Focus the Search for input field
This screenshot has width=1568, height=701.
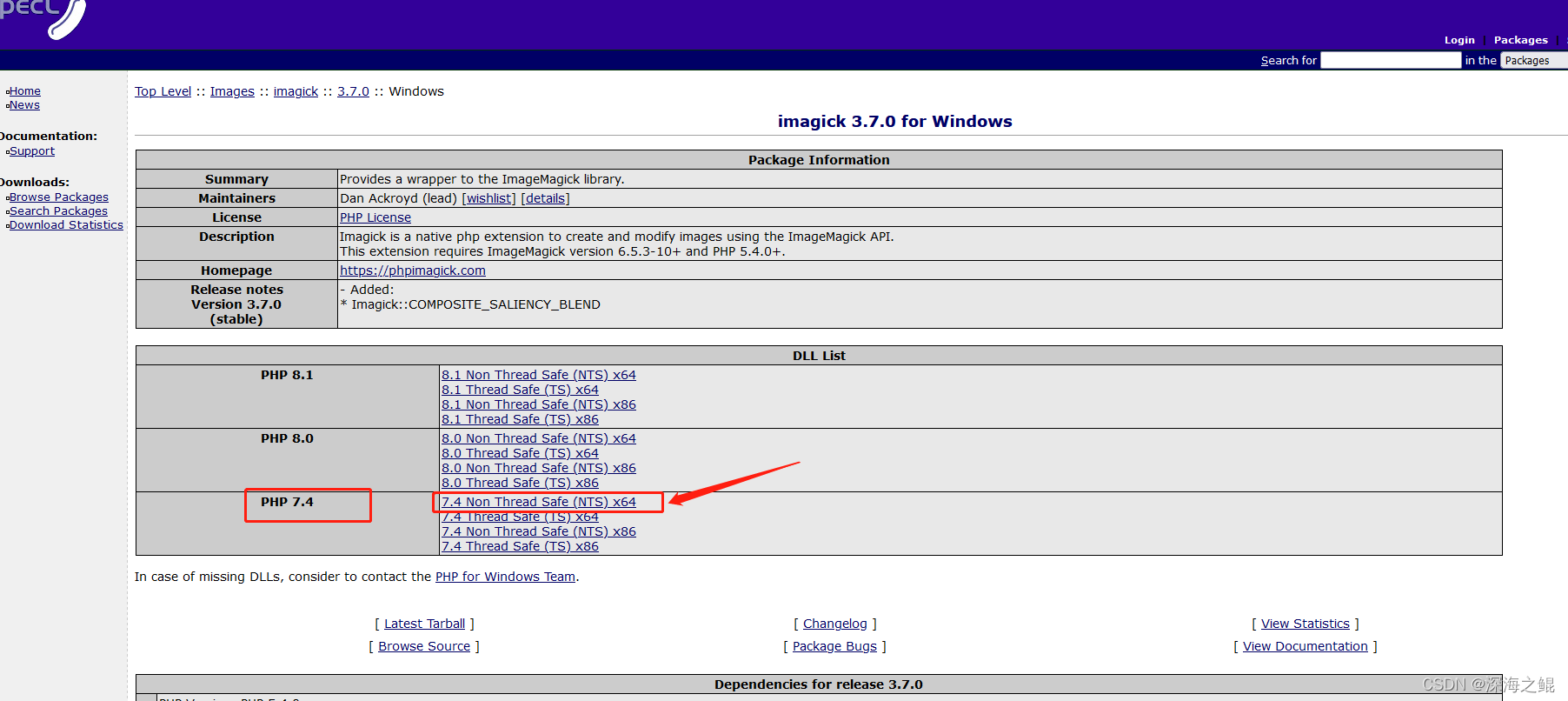coord(1391,60)
